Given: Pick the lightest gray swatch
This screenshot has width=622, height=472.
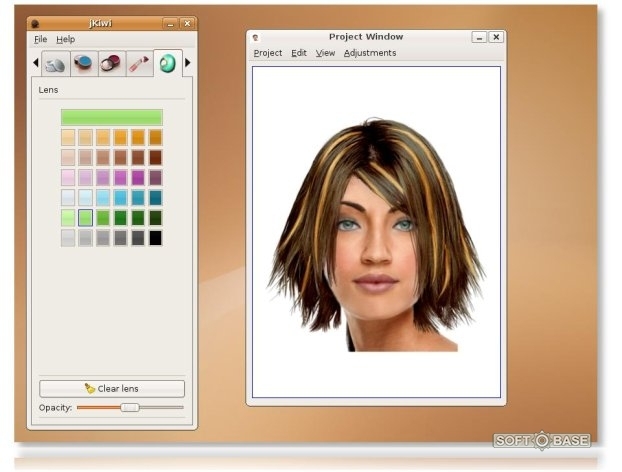Looking at the screenshot, I should (x=68, y=238).
